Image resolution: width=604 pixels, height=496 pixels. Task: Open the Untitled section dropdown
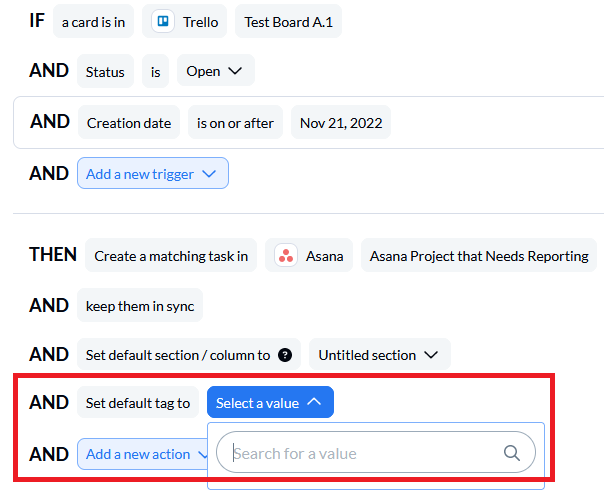click(379, 354)
